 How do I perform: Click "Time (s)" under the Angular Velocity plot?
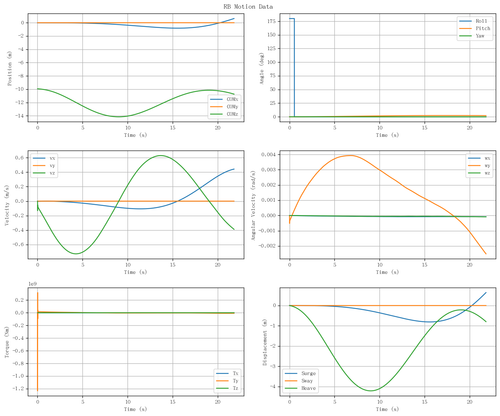point(388,272)
